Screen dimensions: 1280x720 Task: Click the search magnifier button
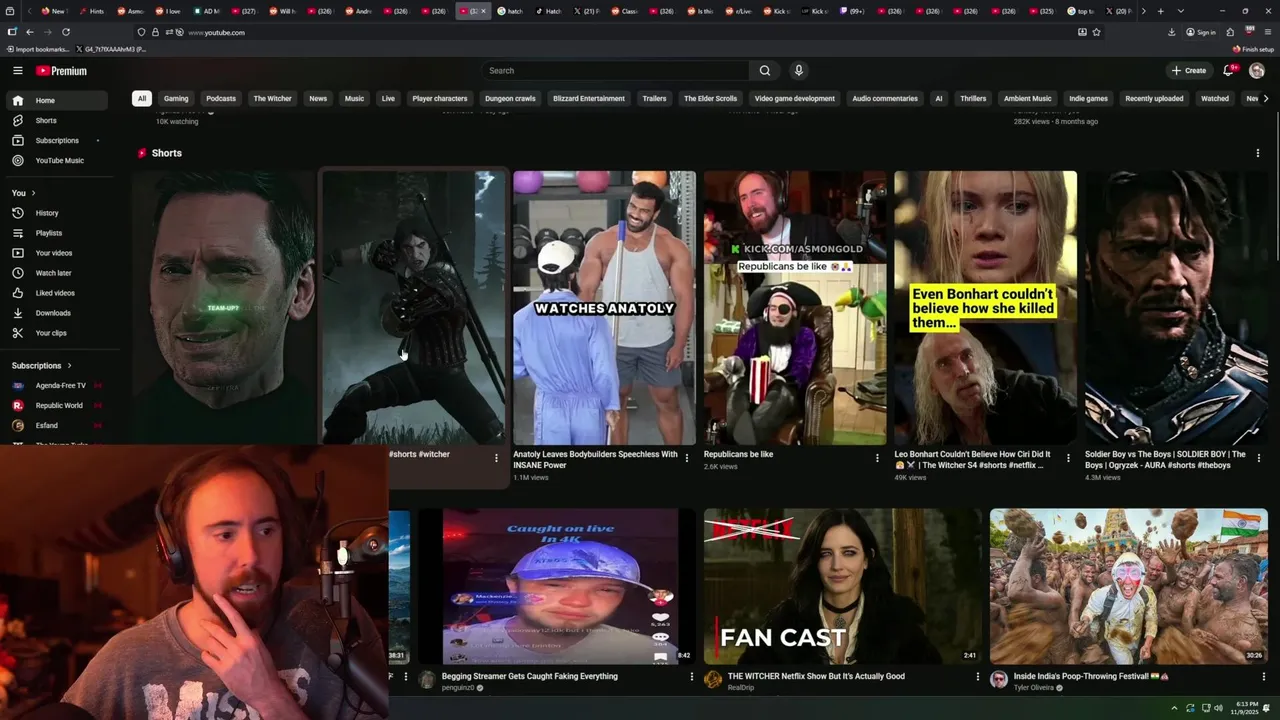pyautogui.click(x=765, y=70)
